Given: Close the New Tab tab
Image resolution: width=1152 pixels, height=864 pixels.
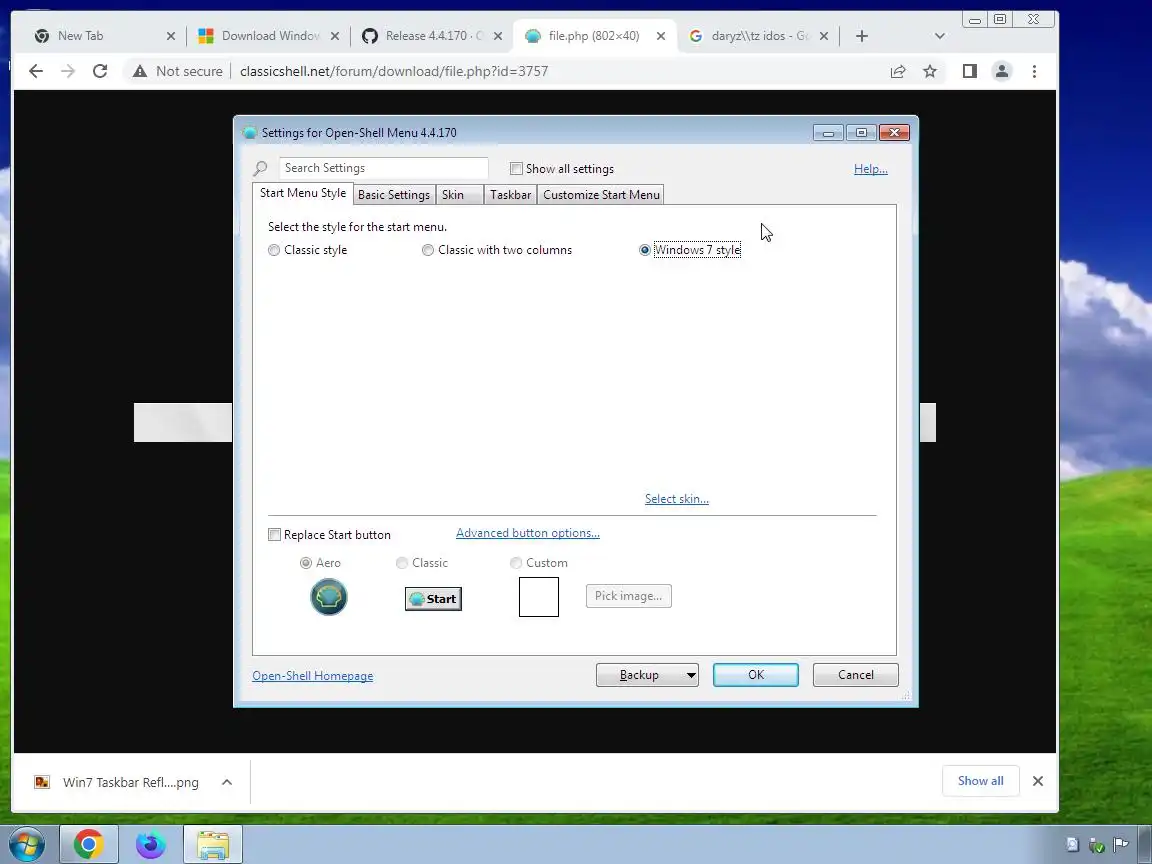Looking at the screenshot, I should click(x=170, y=36).
